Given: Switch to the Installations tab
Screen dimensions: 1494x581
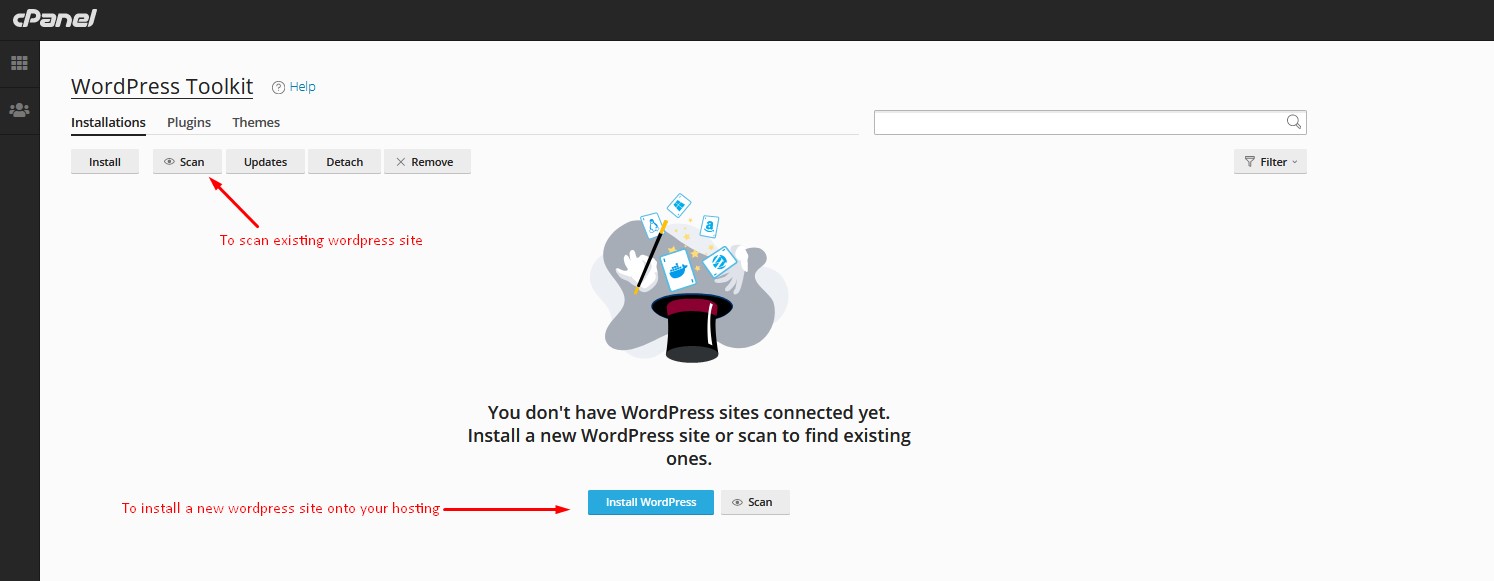Looking at the screenshot, I should point(108,122).
